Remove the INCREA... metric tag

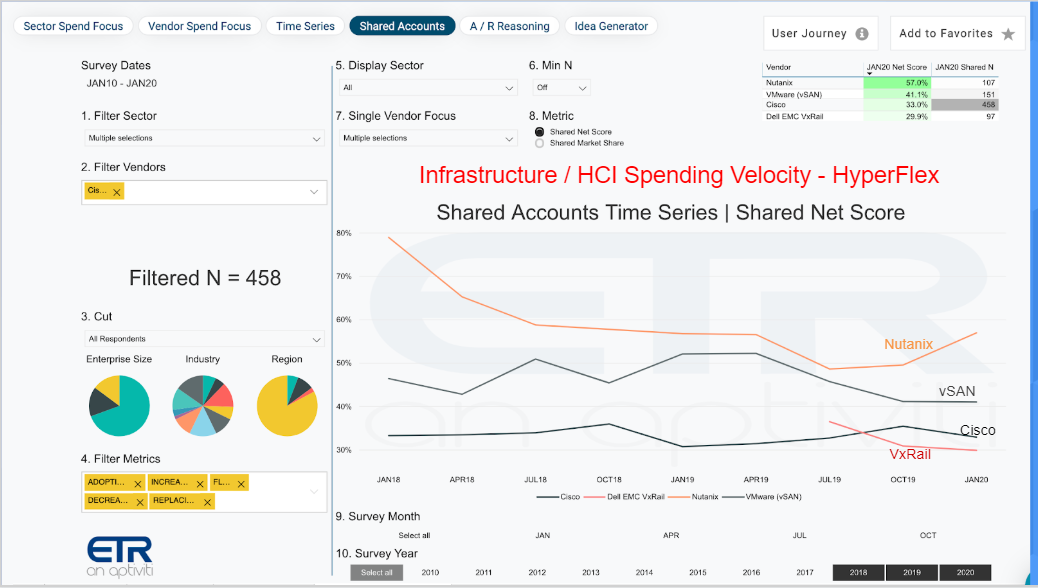click(x=200, y=483)
